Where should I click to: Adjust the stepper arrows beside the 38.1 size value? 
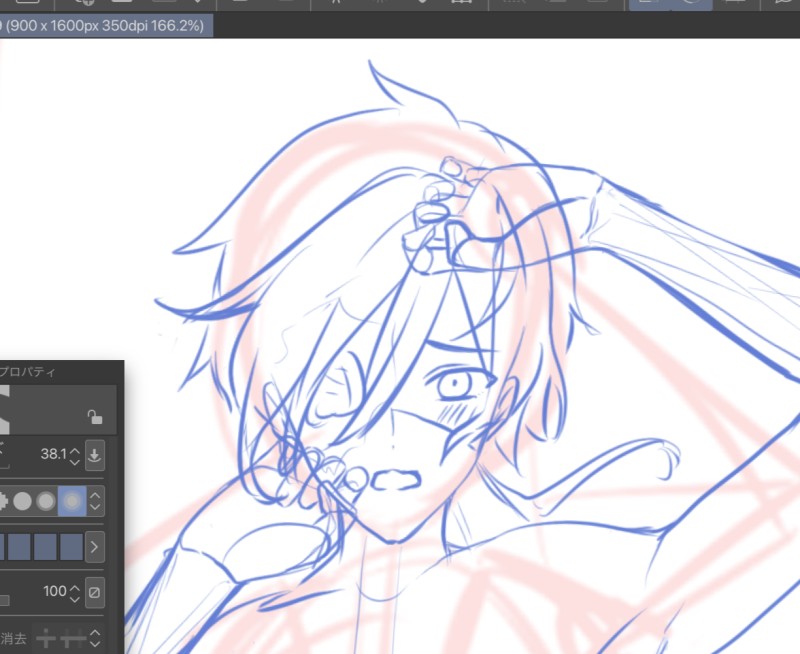pos(75,455)
